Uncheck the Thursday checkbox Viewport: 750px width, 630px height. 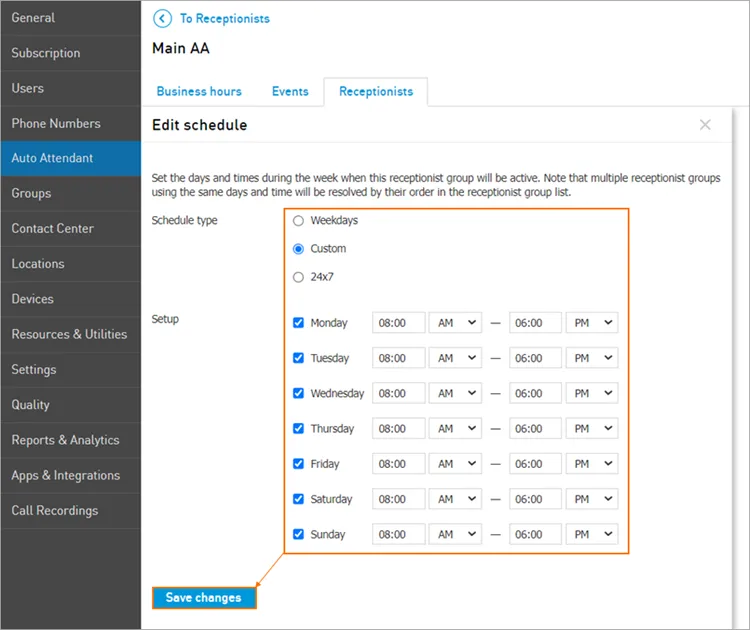point(298,428)
